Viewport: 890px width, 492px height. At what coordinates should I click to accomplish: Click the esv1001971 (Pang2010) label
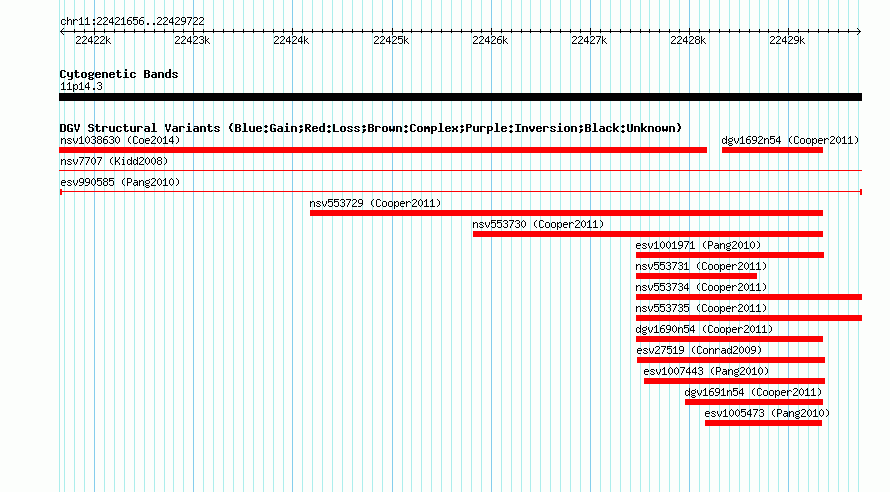click(x=698, y=245)
